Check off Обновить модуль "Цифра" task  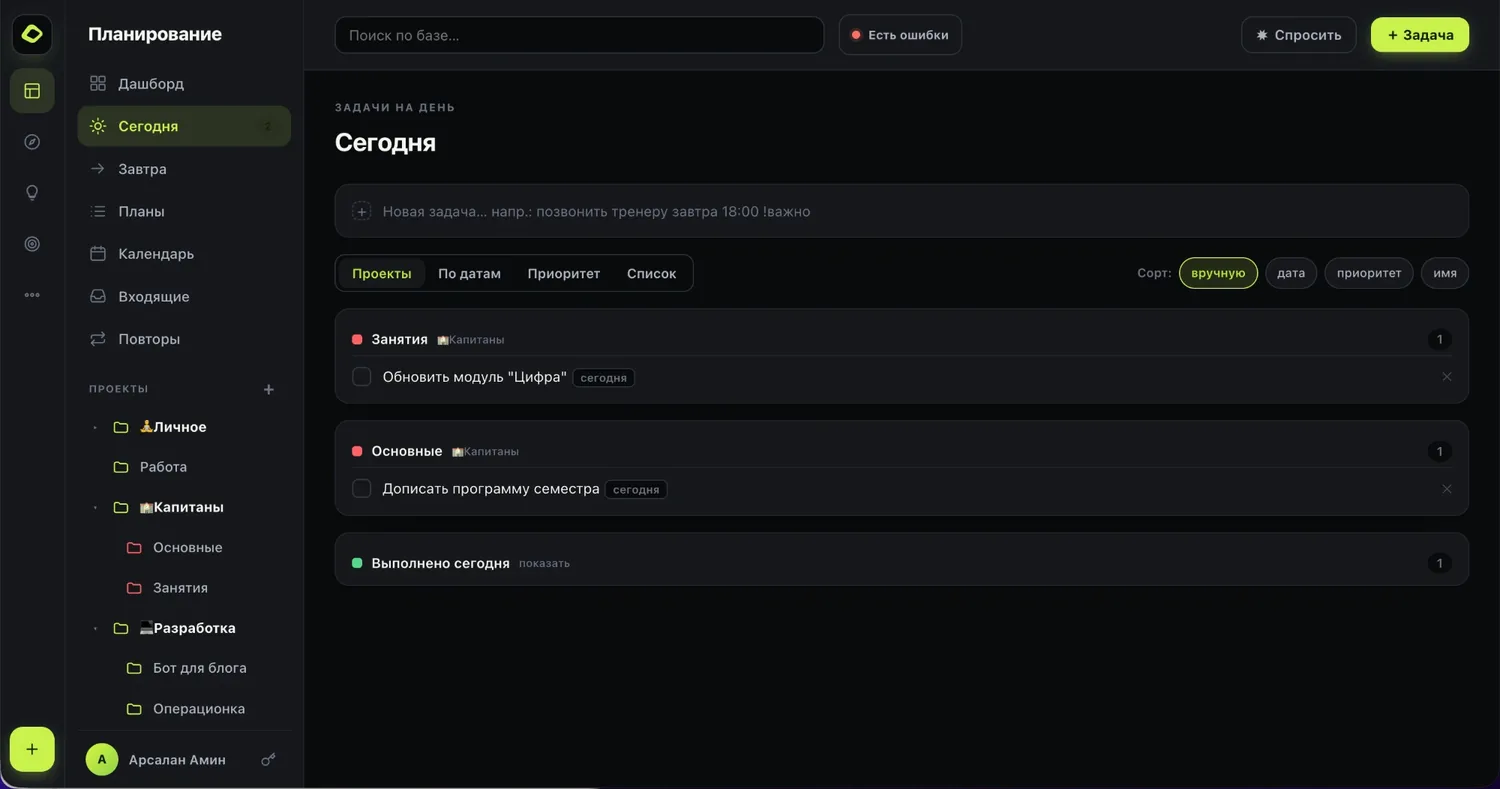pos(362,377)
